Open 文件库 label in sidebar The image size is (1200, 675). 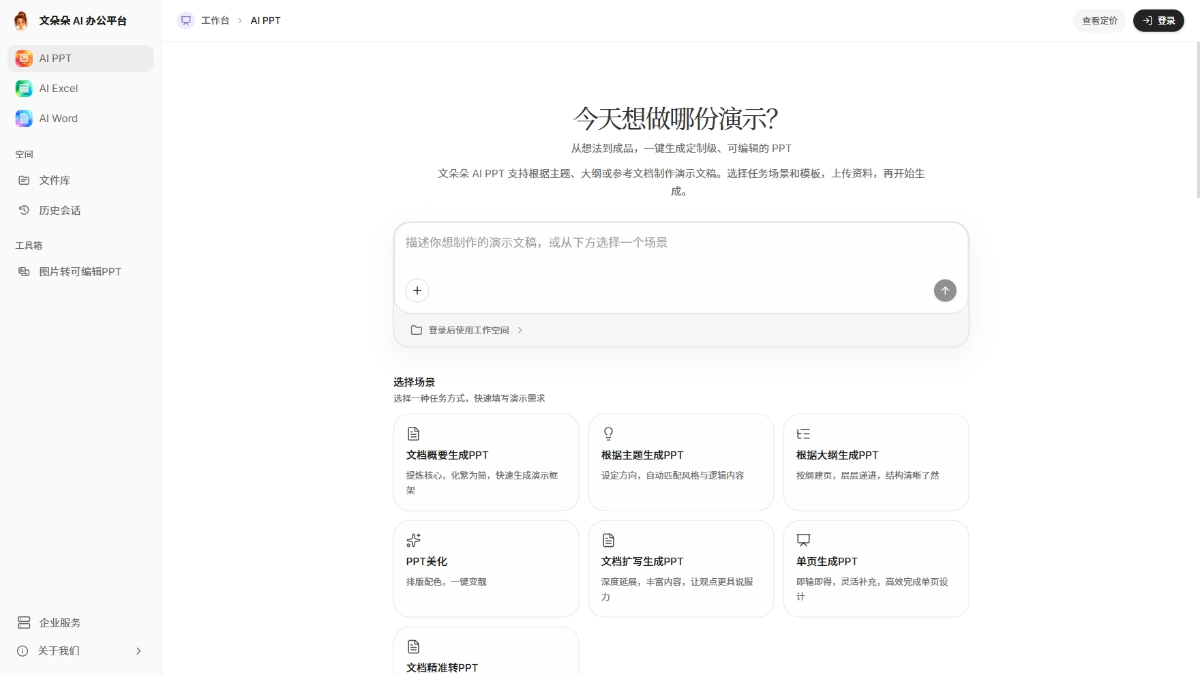pos(54,180)
